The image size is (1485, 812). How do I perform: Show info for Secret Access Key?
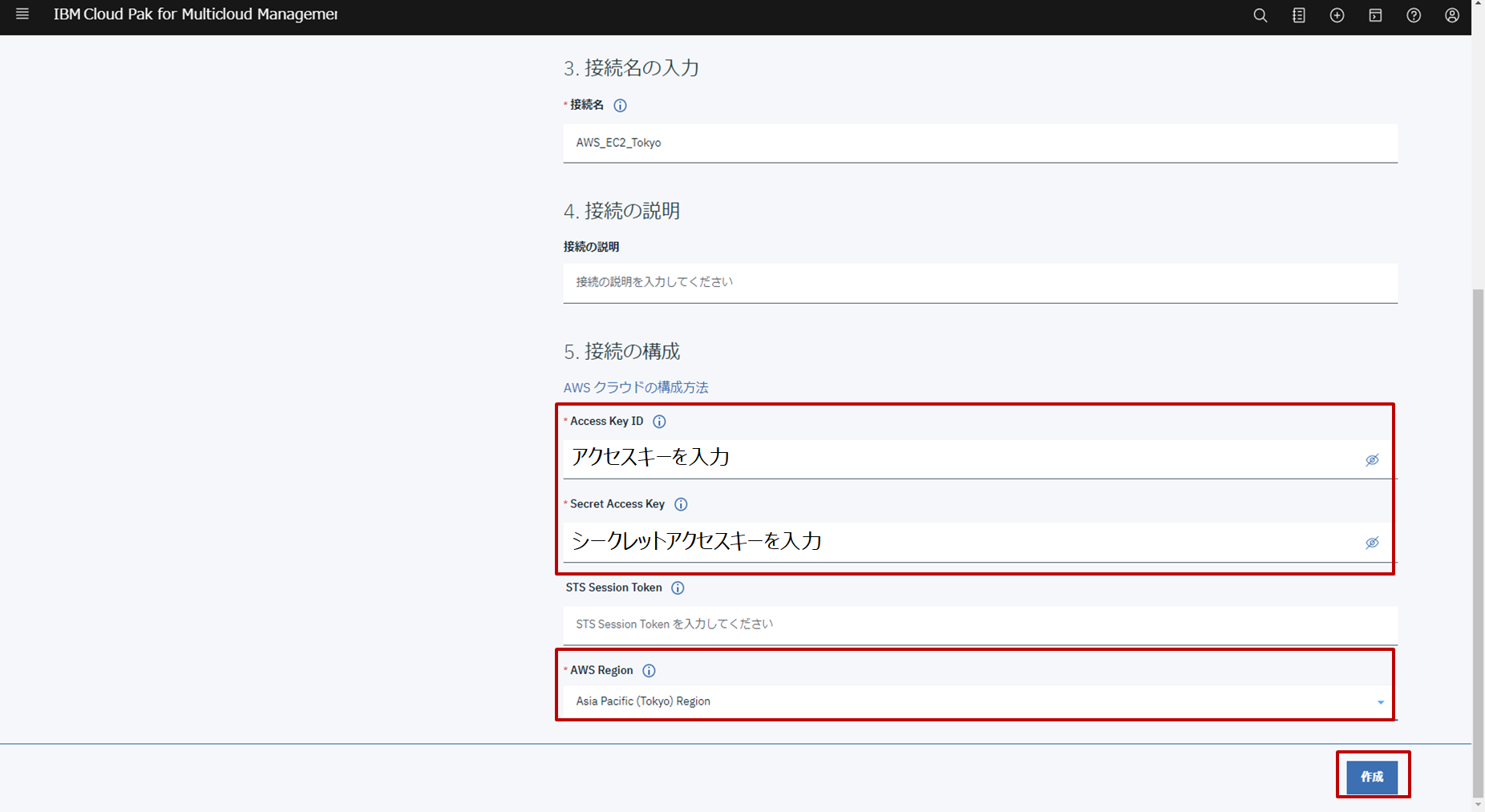tap(681, 504)
